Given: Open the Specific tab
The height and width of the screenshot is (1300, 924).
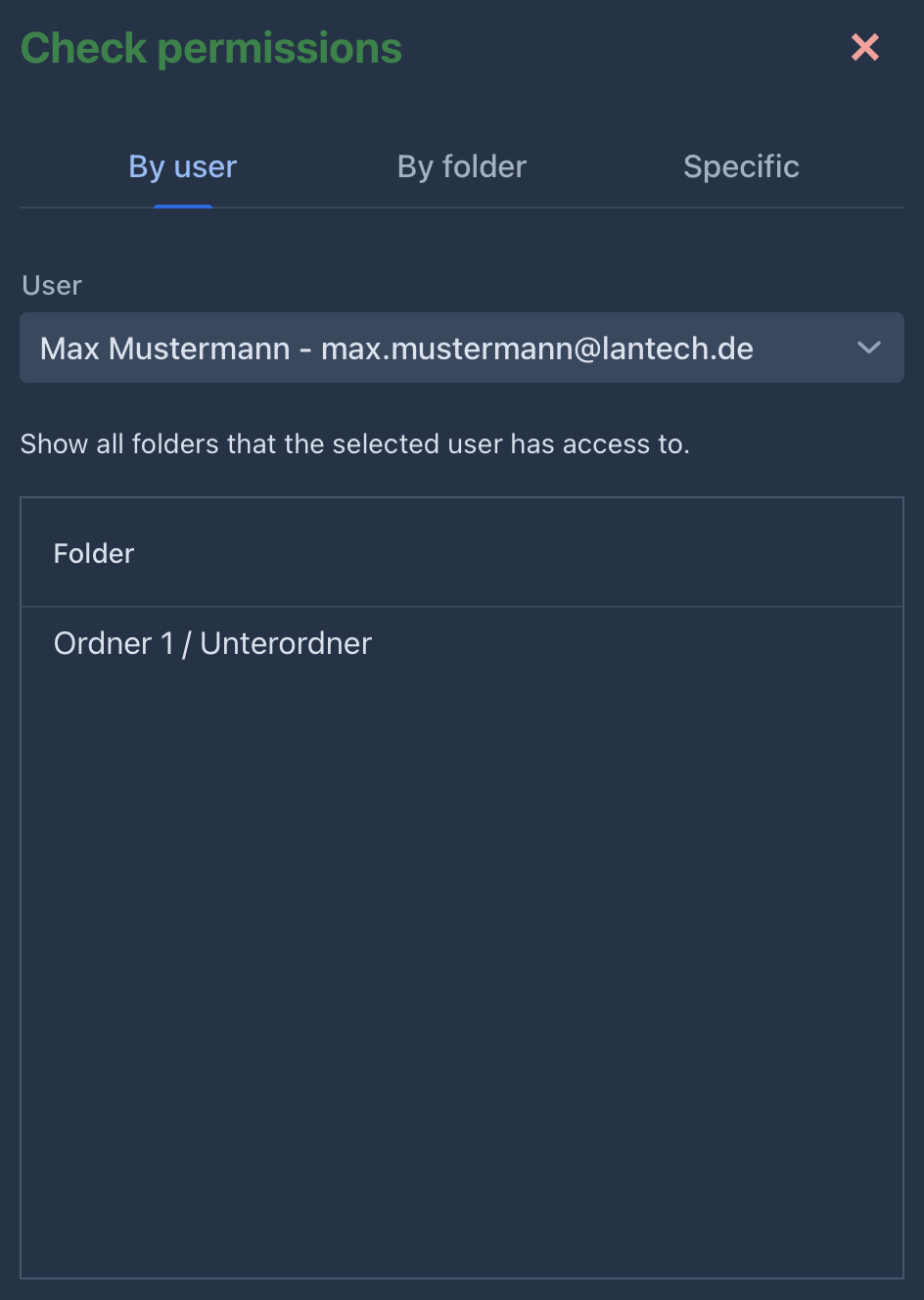Looking at the screenshot, I should click(741, 166).
